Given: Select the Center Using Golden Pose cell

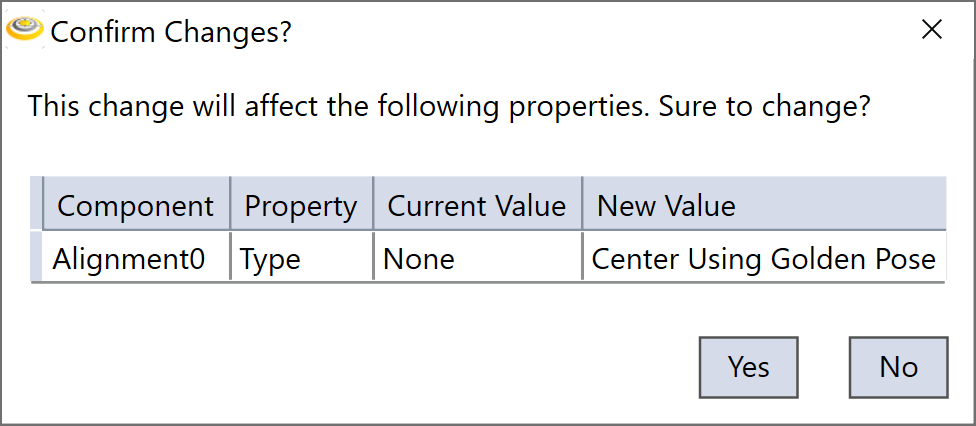Looking at the screenshot, I should pyautogui.click(x=764, y=260).
